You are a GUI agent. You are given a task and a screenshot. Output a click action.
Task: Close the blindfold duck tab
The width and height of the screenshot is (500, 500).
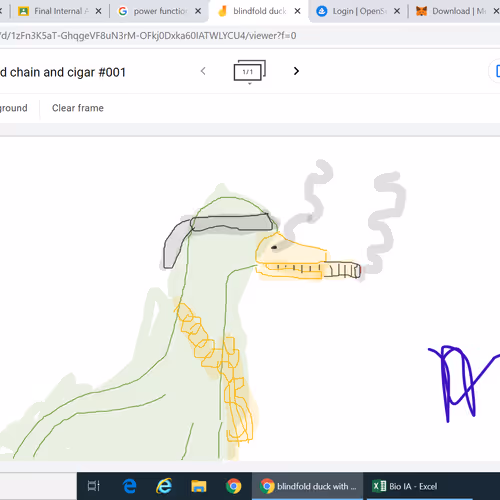[297, 11]
